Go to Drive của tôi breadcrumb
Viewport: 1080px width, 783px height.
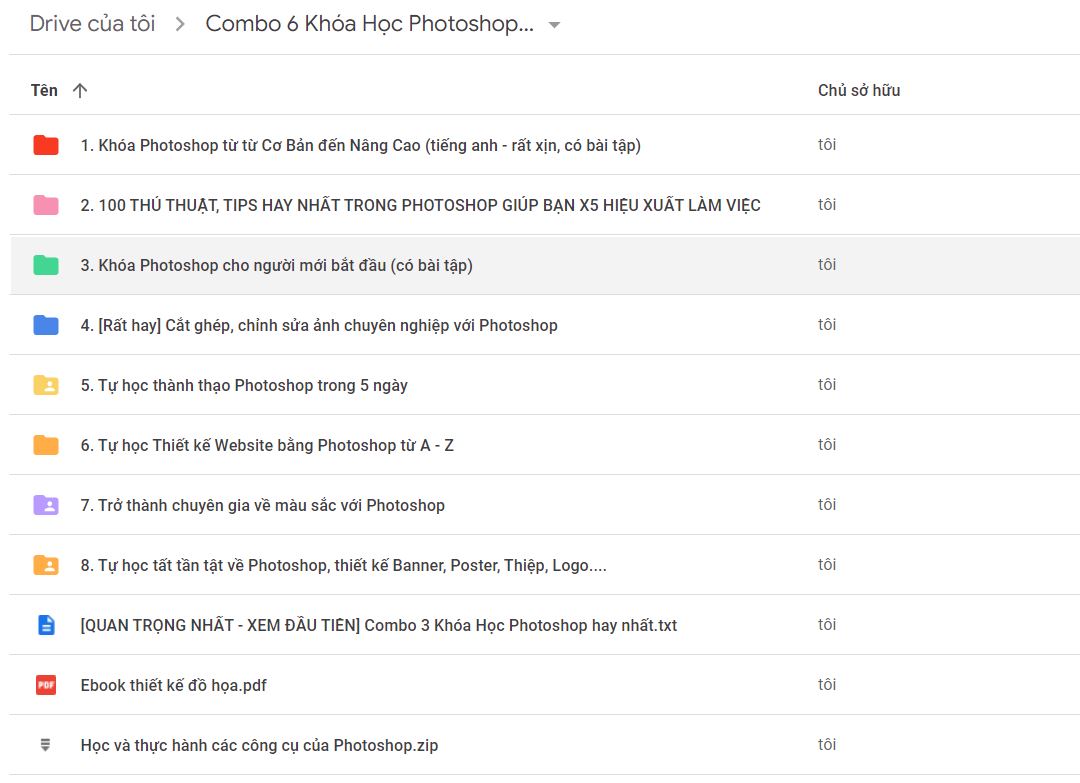coord(92,24)
